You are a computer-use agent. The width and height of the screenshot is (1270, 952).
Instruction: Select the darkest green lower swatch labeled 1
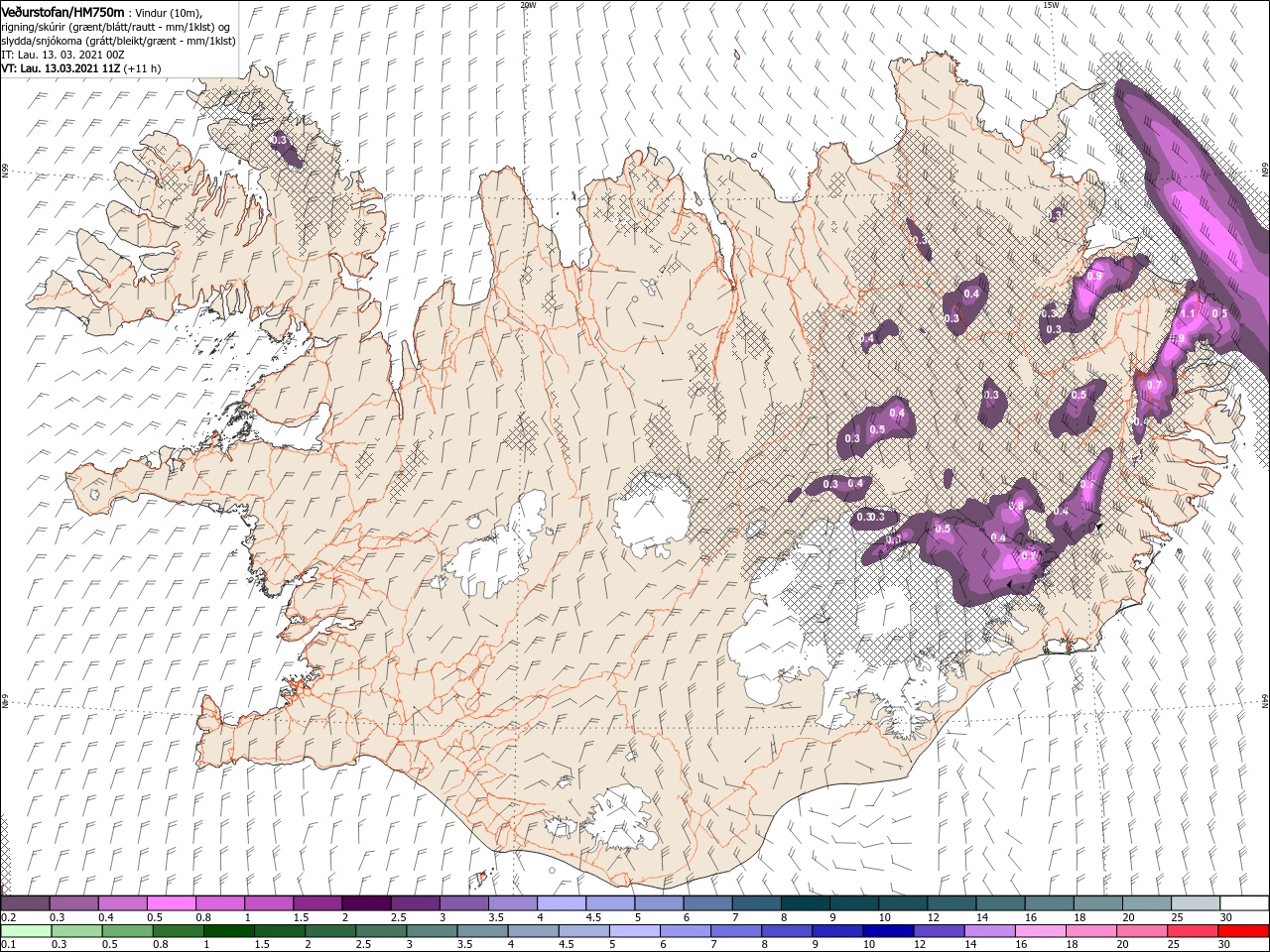[228, 930]
